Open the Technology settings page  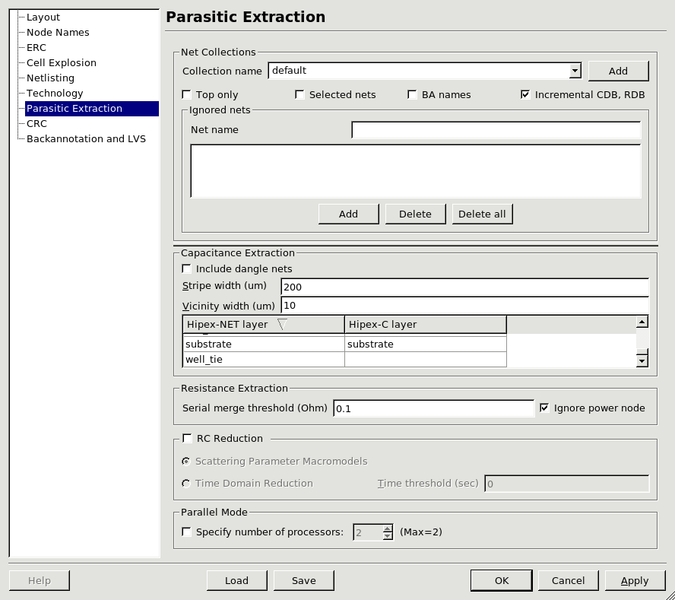click(54, 93)
